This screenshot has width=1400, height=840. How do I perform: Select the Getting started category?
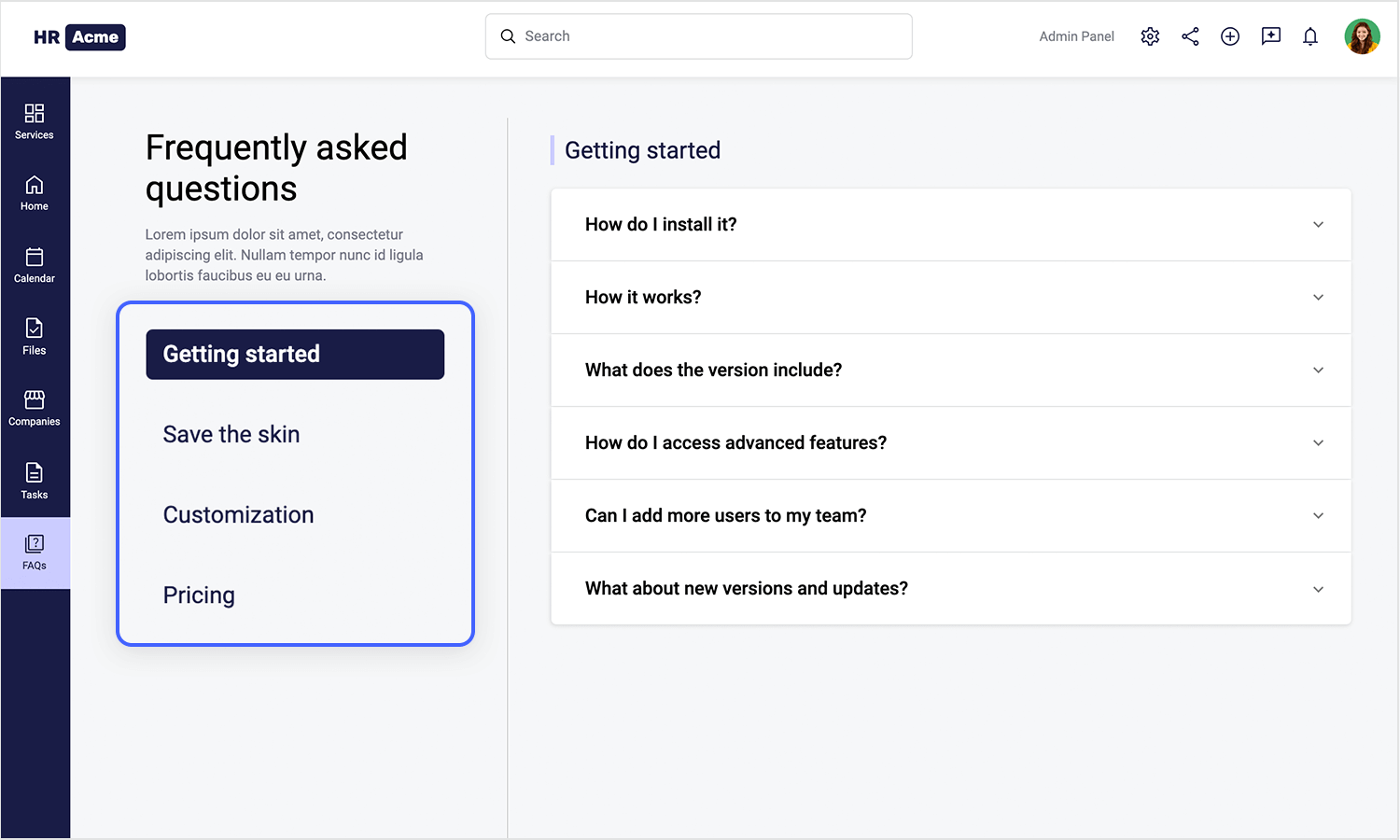(295, 355)
